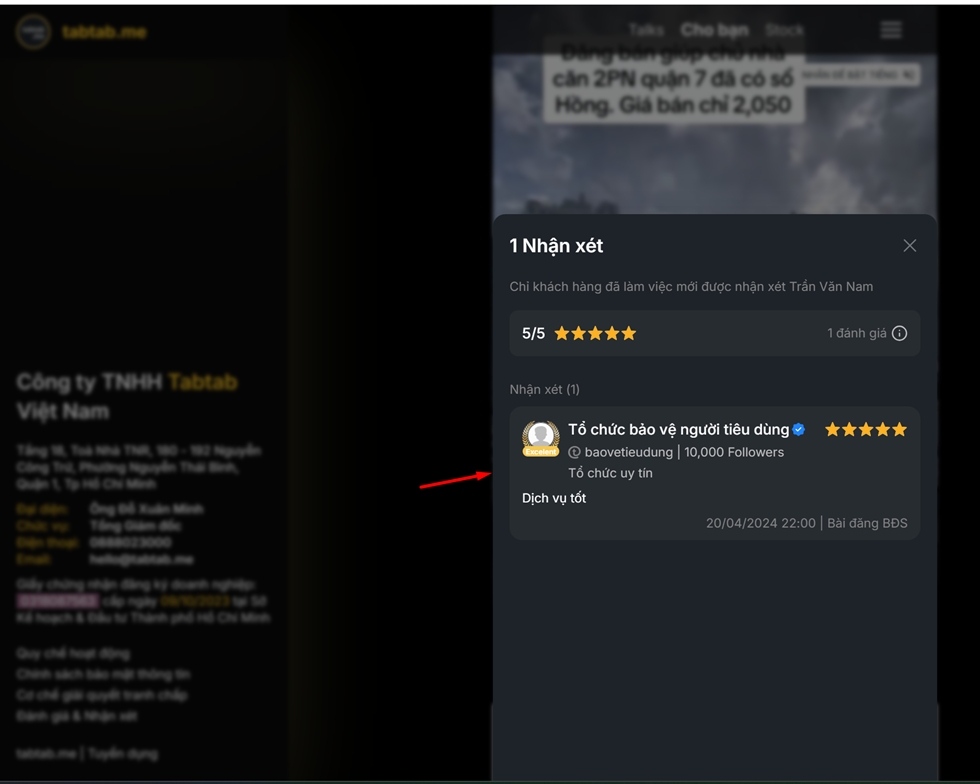The image size is (980, 784).
Task: Click the blue verified badge after reviewer name
Action: click(x=798, y=430)
